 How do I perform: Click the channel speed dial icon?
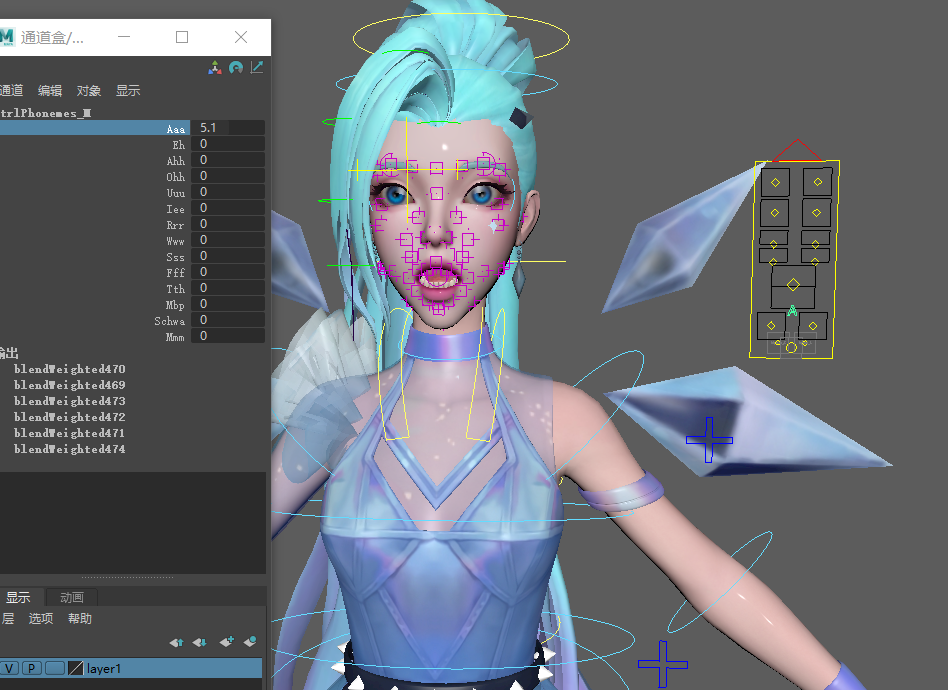(236, 68)
